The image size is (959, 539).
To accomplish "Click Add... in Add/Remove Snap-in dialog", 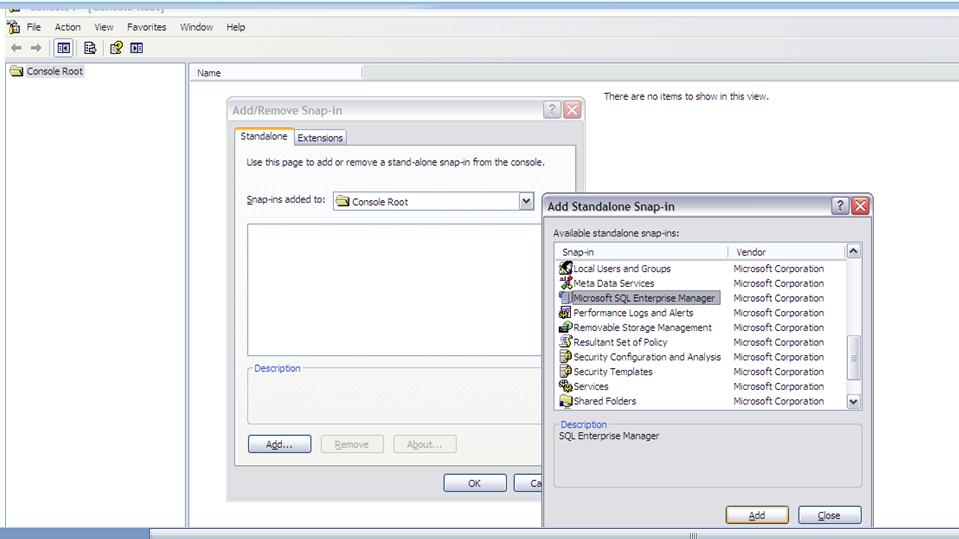I will pos(280,444).
